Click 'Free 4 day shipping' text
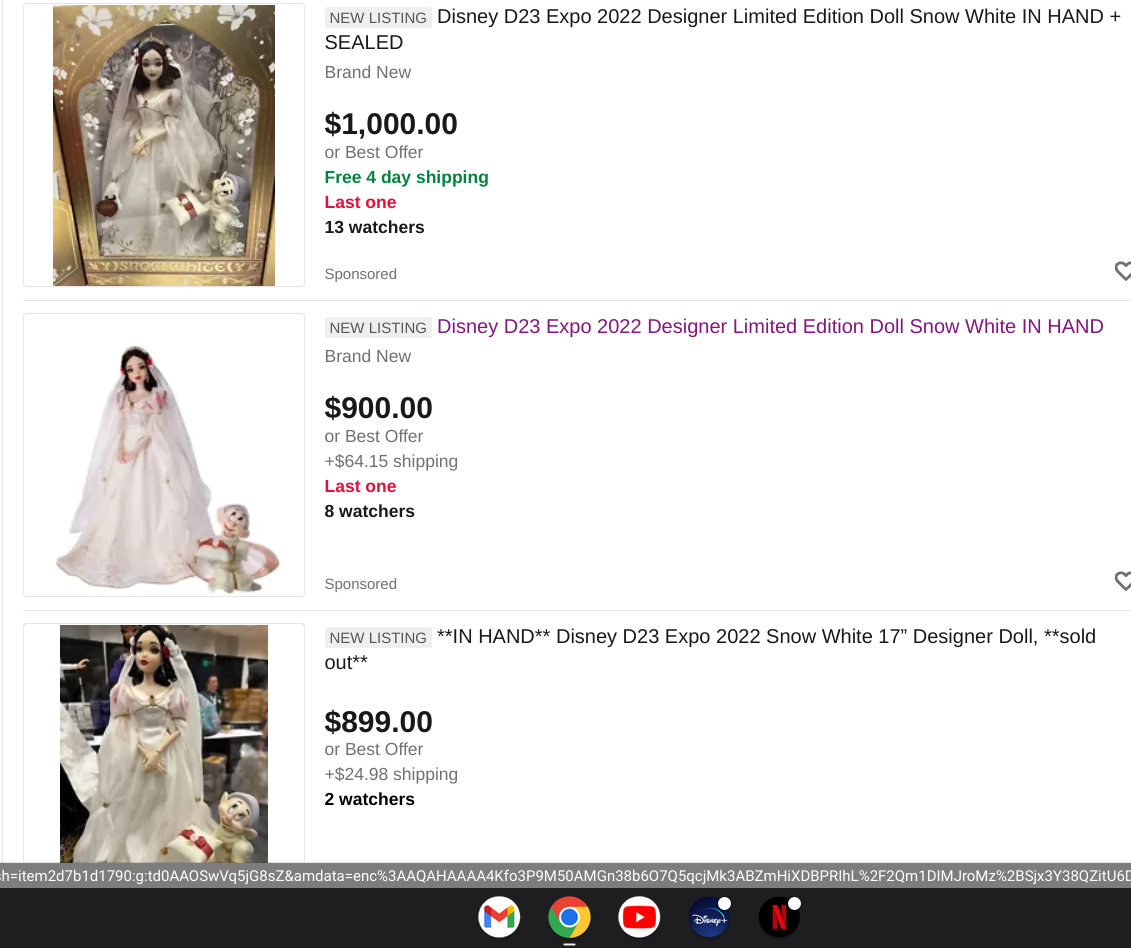Image resolution: width=1131 pixels, height=948 pixels. [406, 177]
